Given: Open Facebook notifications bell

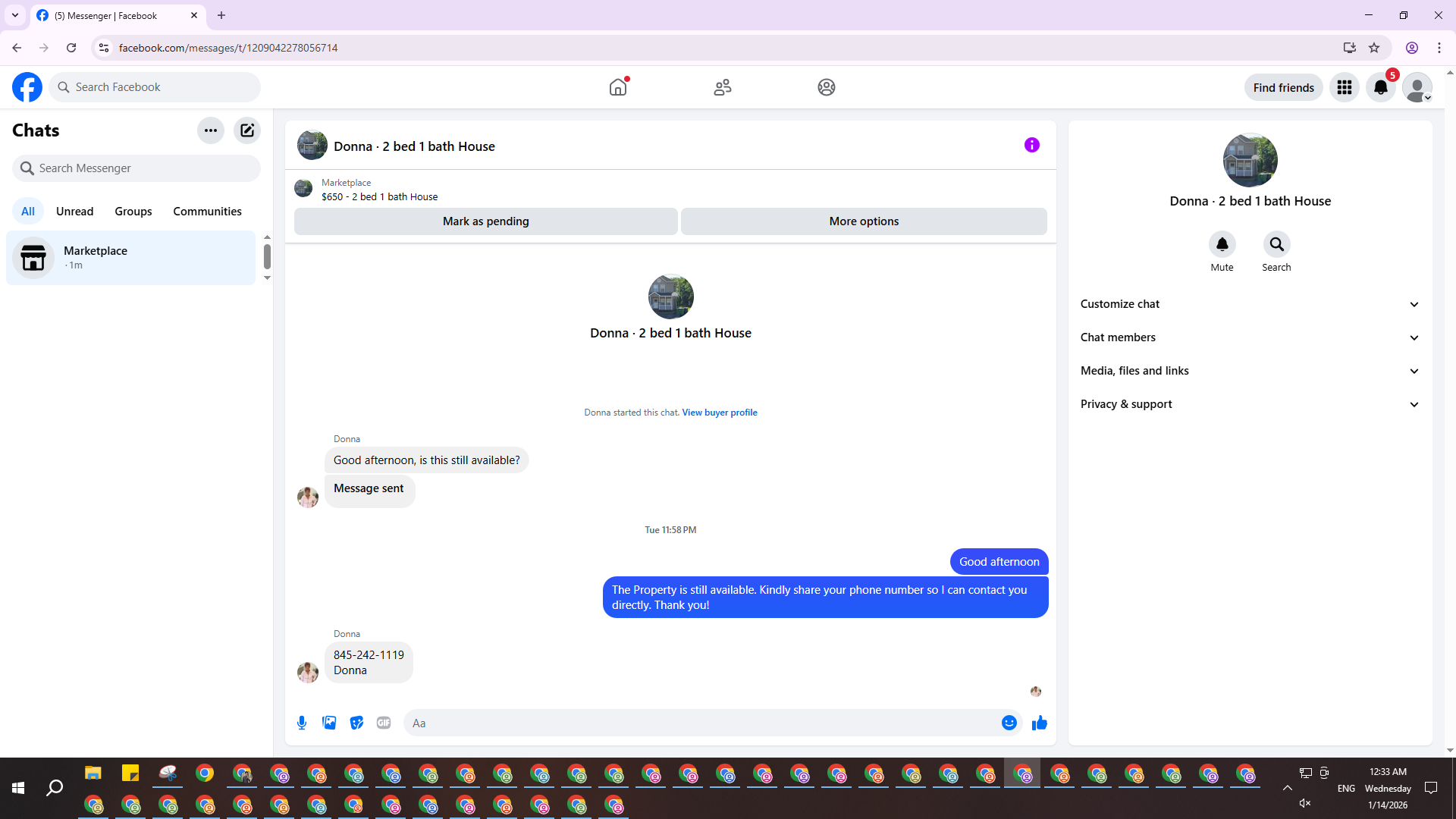Looking at the screenshot, I should 1380,87.
